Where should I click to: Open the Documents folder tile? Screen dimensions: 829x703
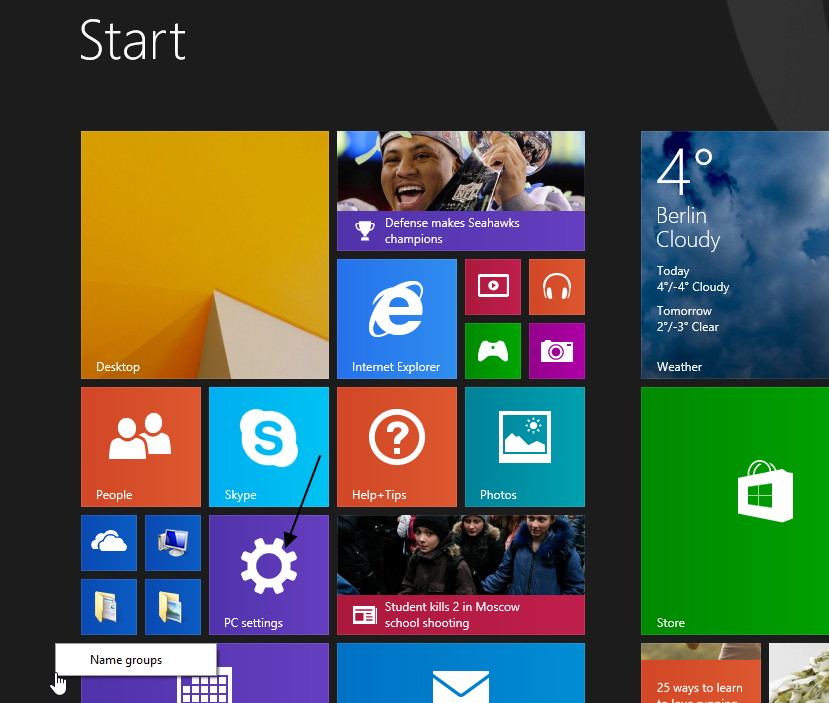109,607
